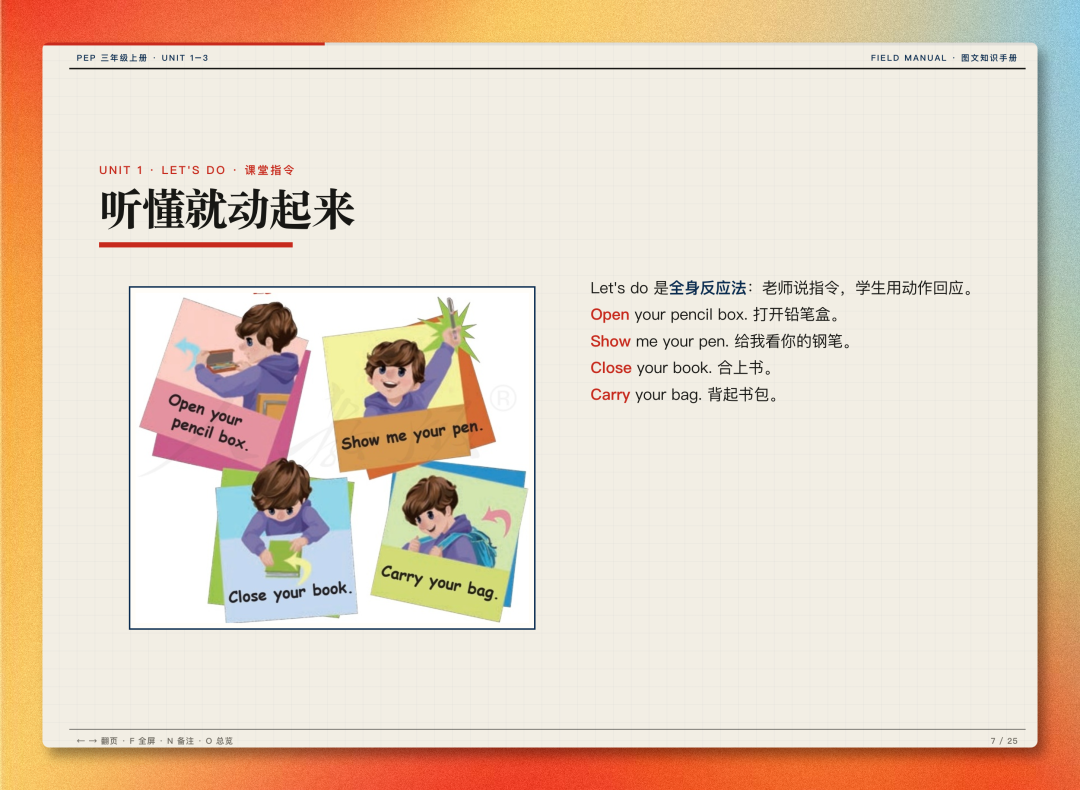Viewport: 1080px width, 790px height.
Task: Click the line starting 'Let's do 是全身反应法'
Action: click(x=783, y=288)
